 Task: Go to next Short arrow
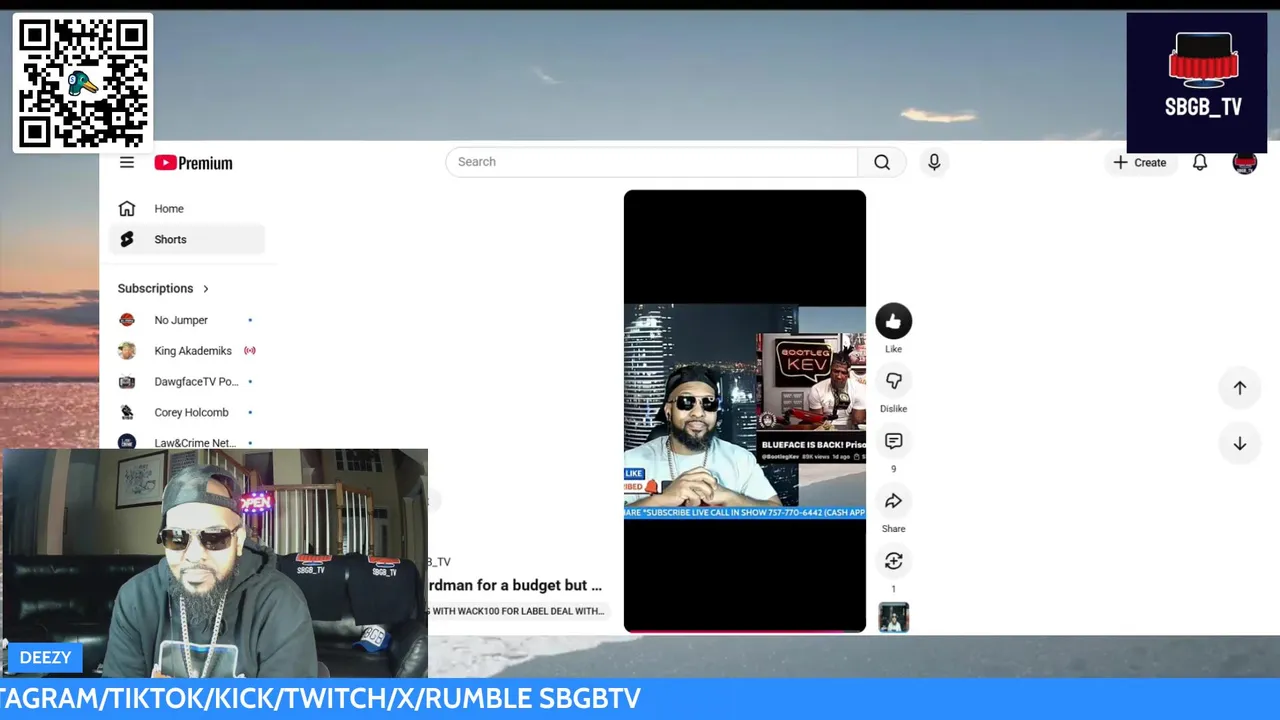click(1239, 444)
